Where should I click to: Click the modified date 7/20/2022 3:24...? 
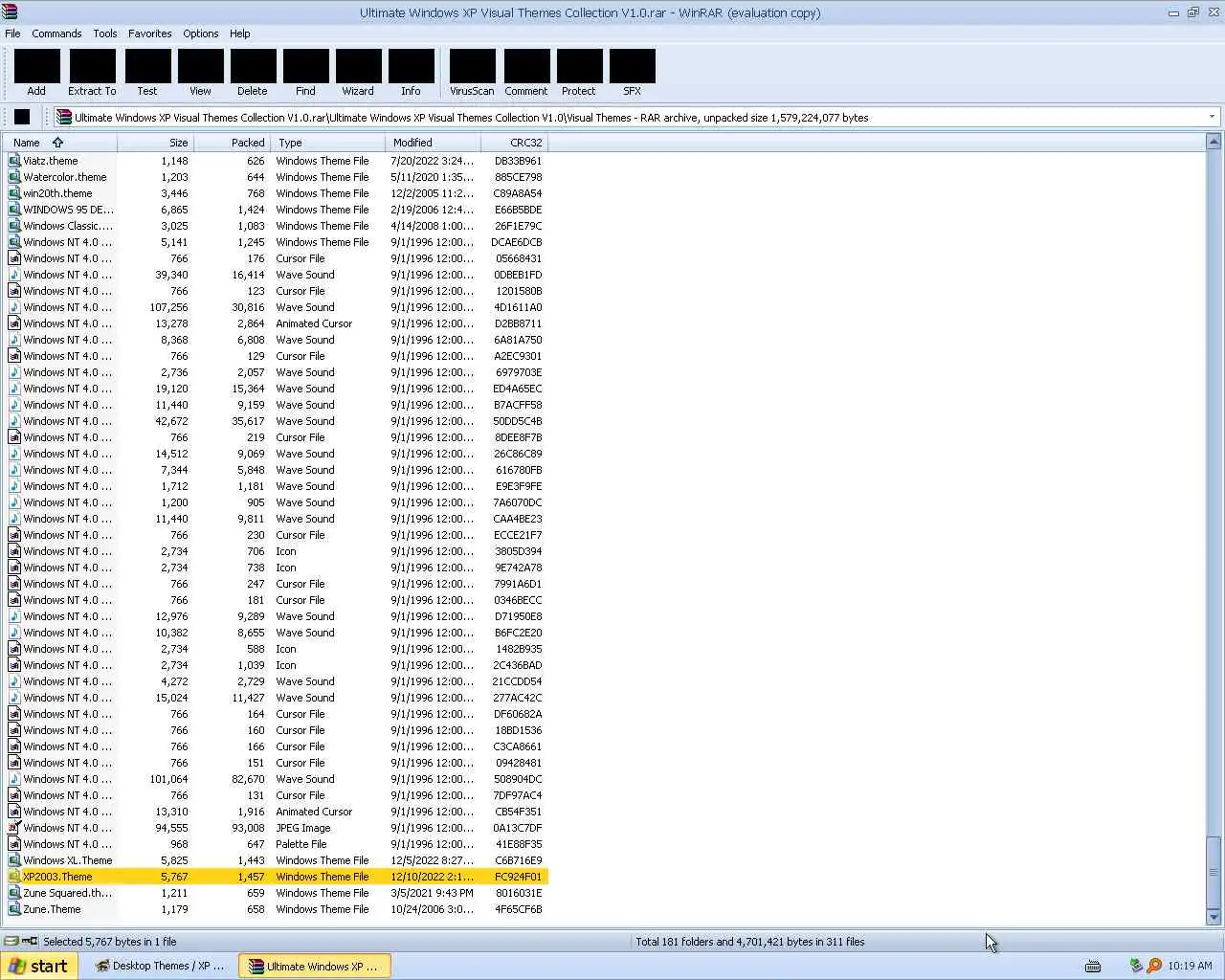(432, 161)
